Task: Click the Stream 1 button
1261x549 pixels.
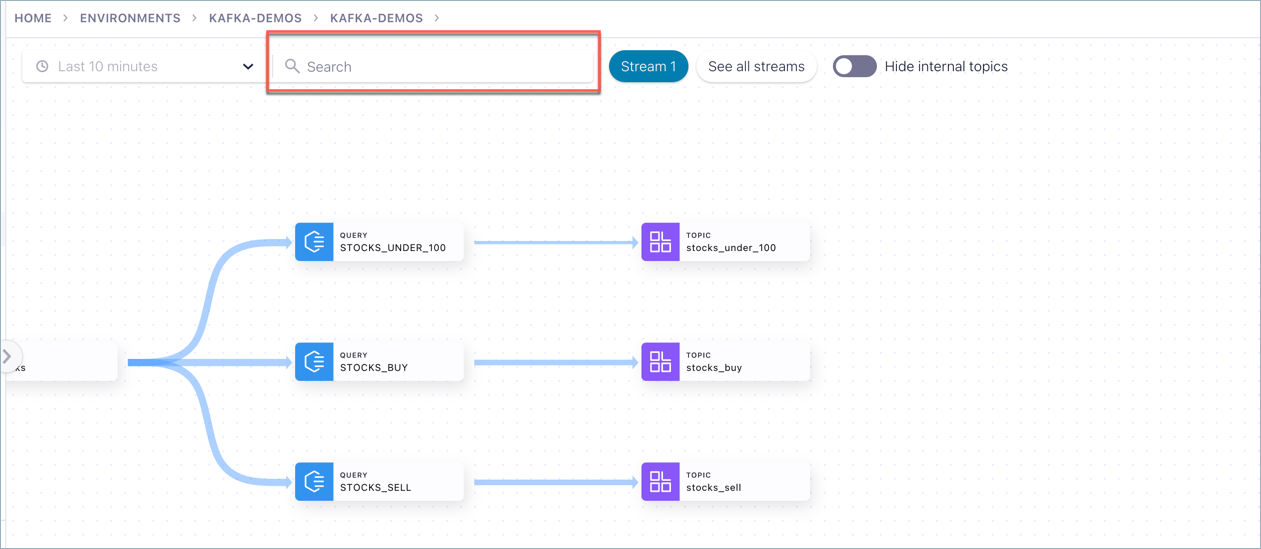Action: (648, 66)
